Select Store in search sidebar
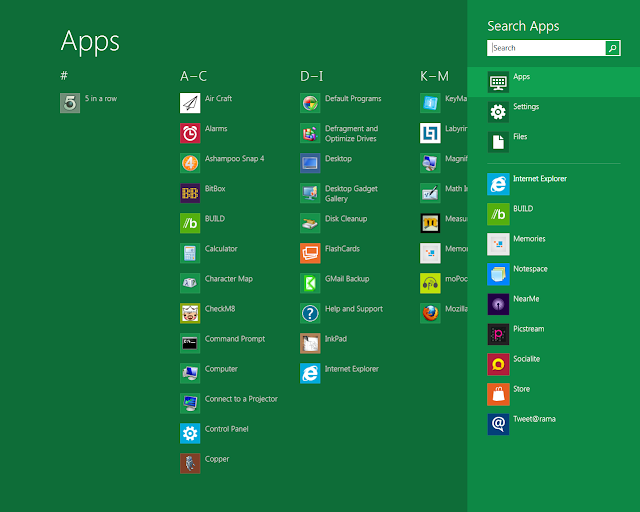 coord(553,394)
